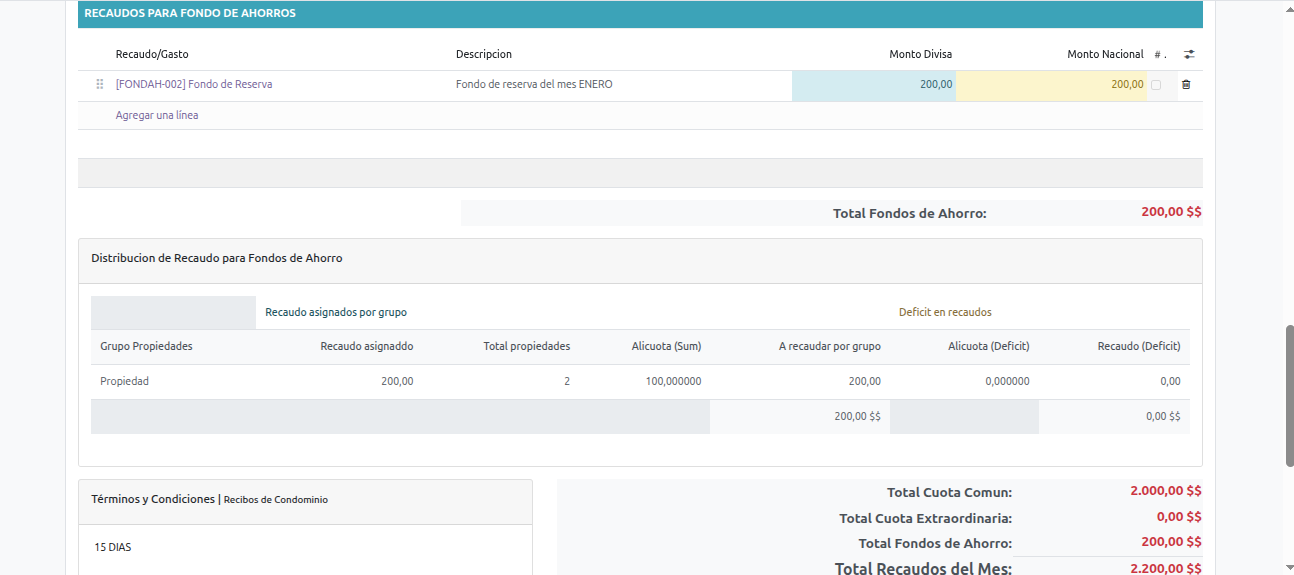Open the [FONDAH-002] Fondo de Reserva record
The width and height of the screenshot is (1294, 575).
(194, 85)
